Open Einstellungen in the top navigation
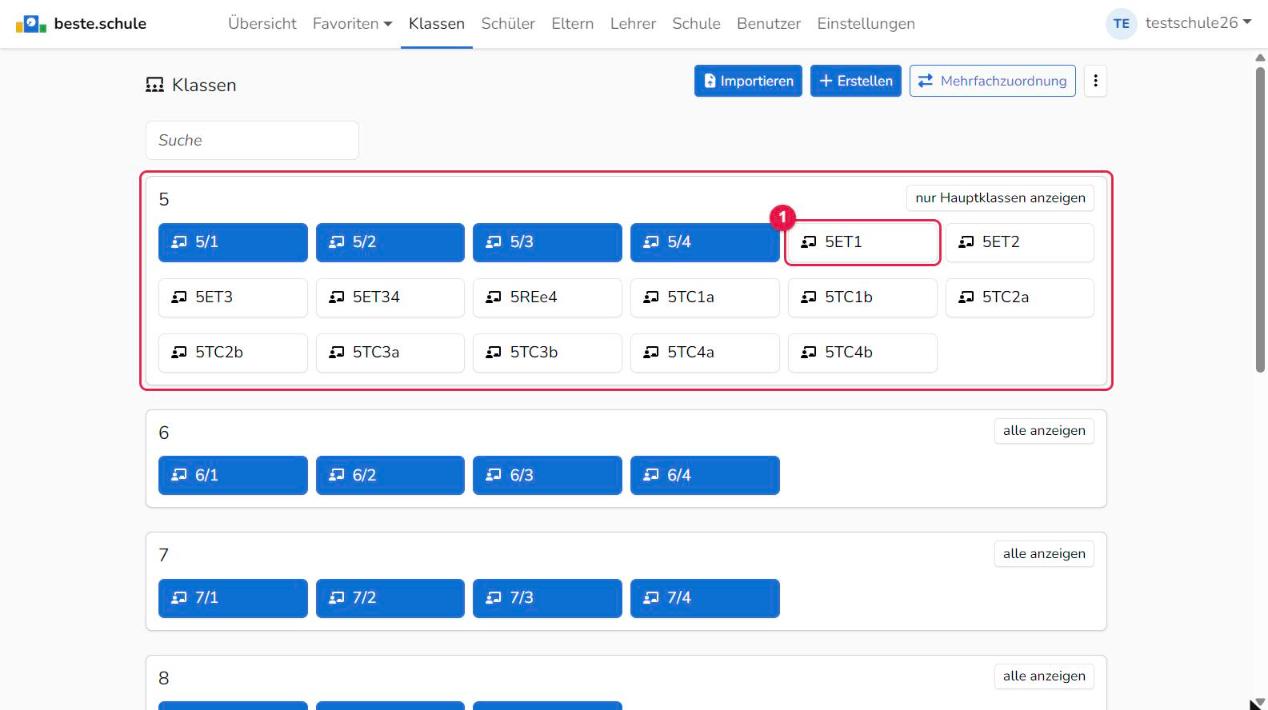Screen dimensions: 1268x710 click(866, 23)
